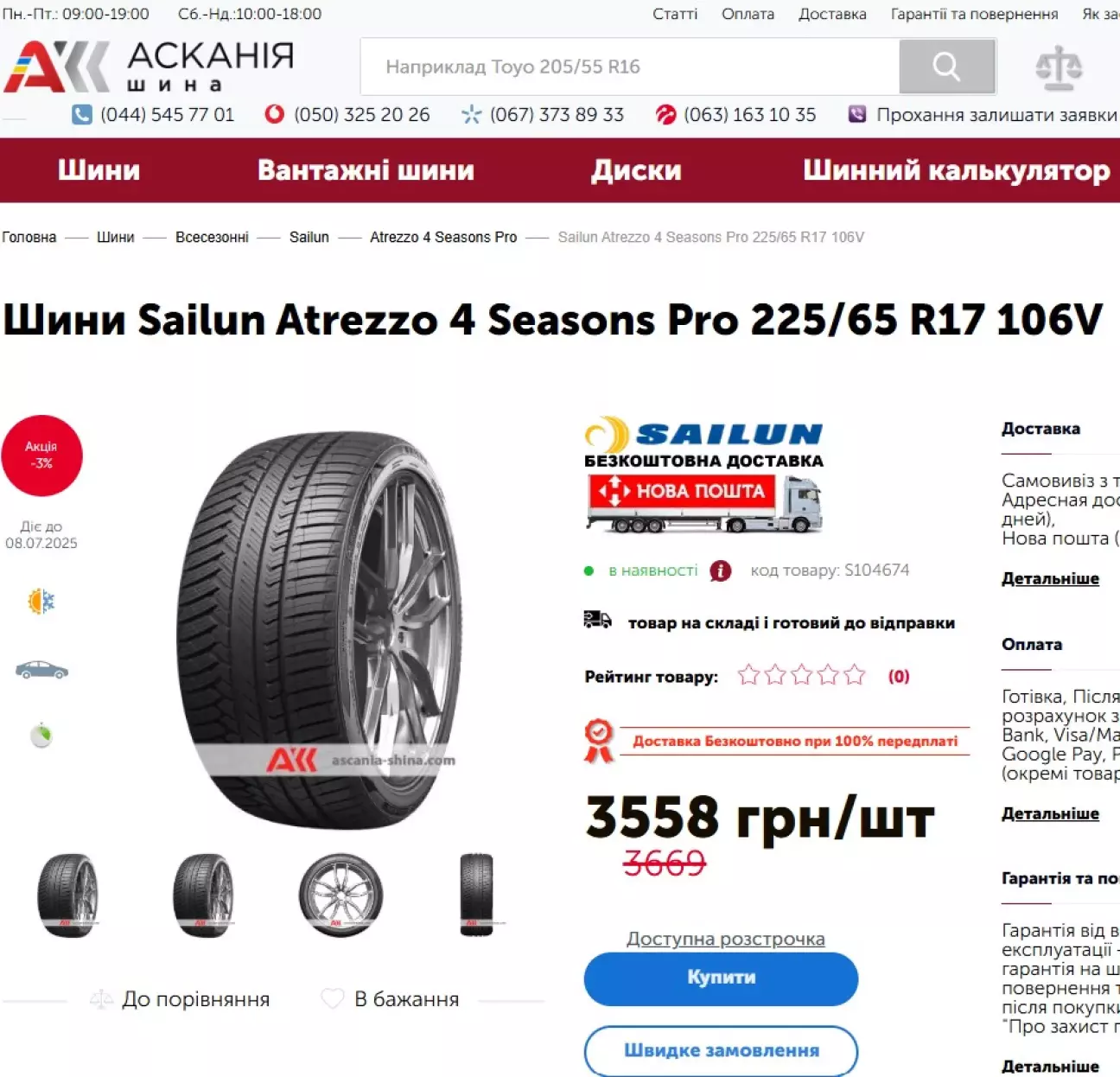
Task: Select the wheel side-view thumbnail
Action: pos(340,895)
